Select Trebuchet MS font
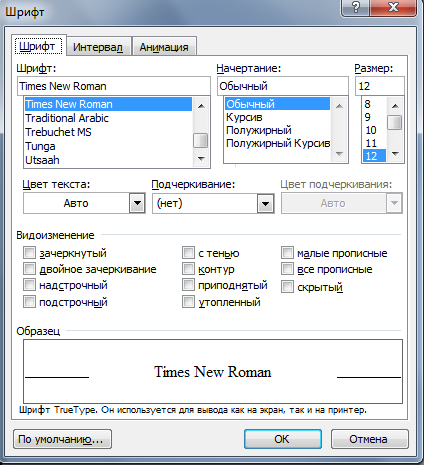Screen dimensions: 424x465 click(x=108, y=132)
